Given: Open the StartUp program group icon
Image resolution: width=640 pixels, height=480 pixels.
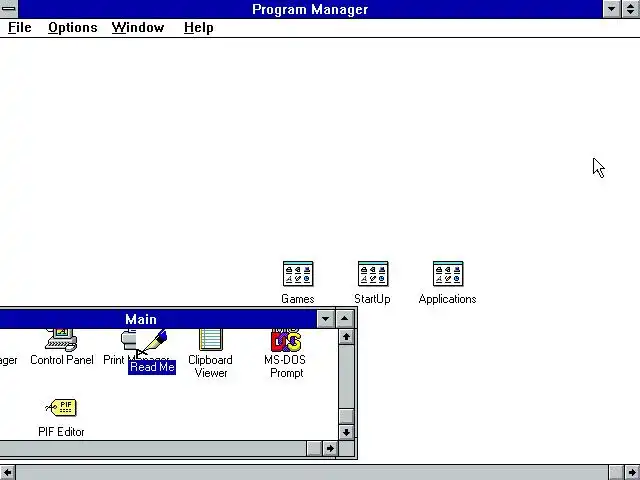Looking at the screenshot, I should [x=373, y=274].
